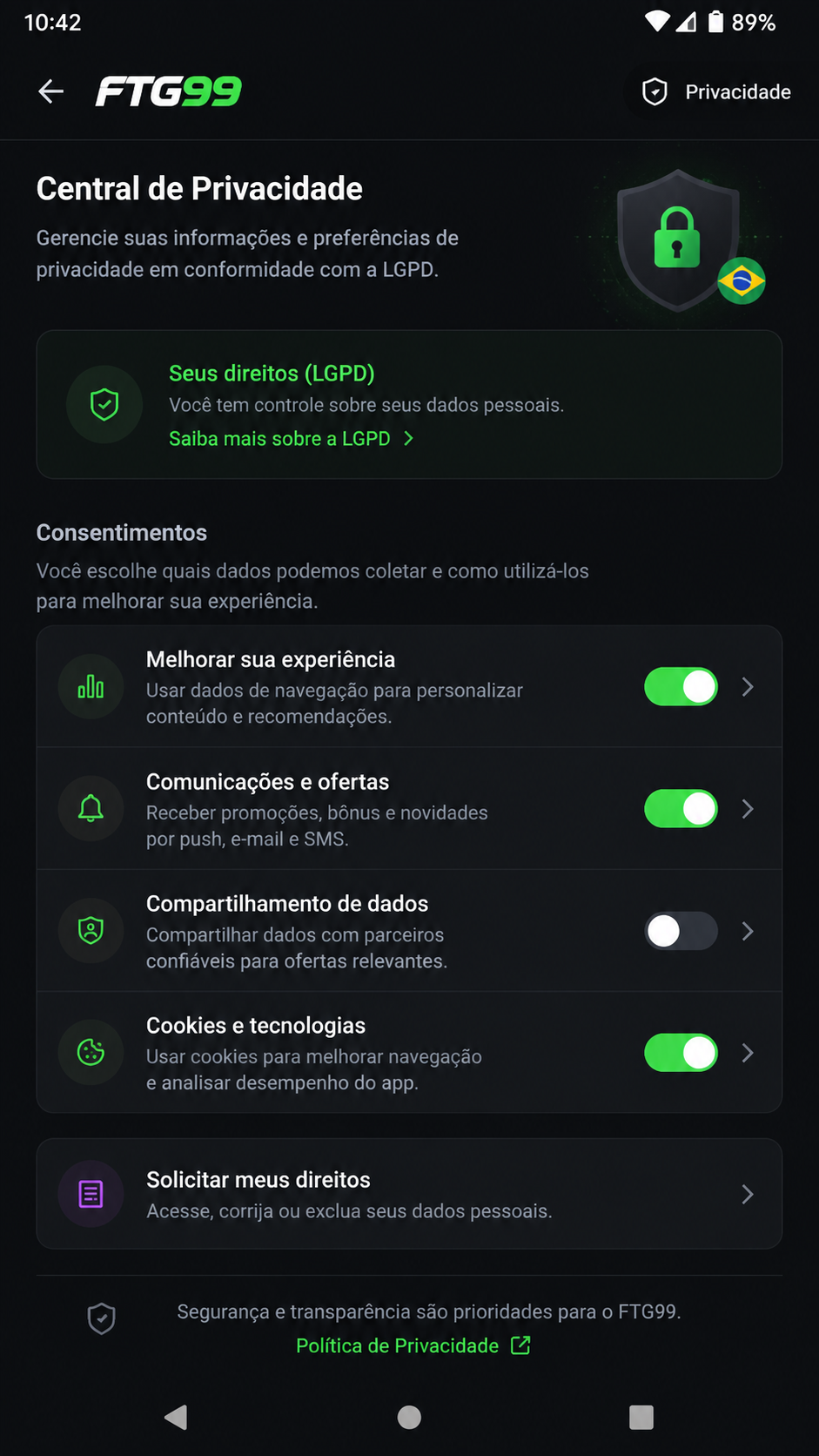Open the Compartilhamento de dados chevron
Viewport: 819px width, 1456px height.
748,931
